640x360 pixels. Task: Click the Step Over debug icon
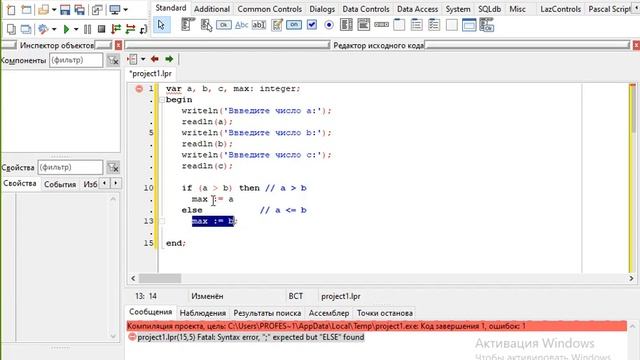click(130, 29)
